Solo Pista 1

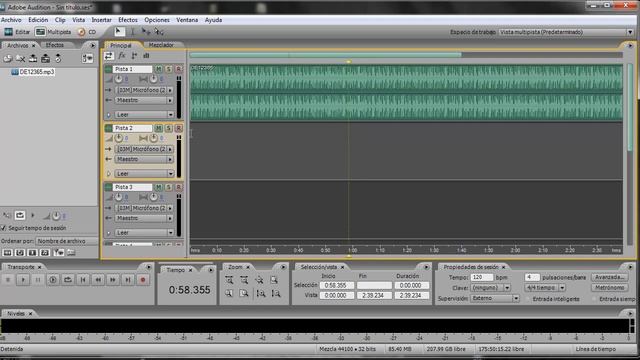coord(169,69)
